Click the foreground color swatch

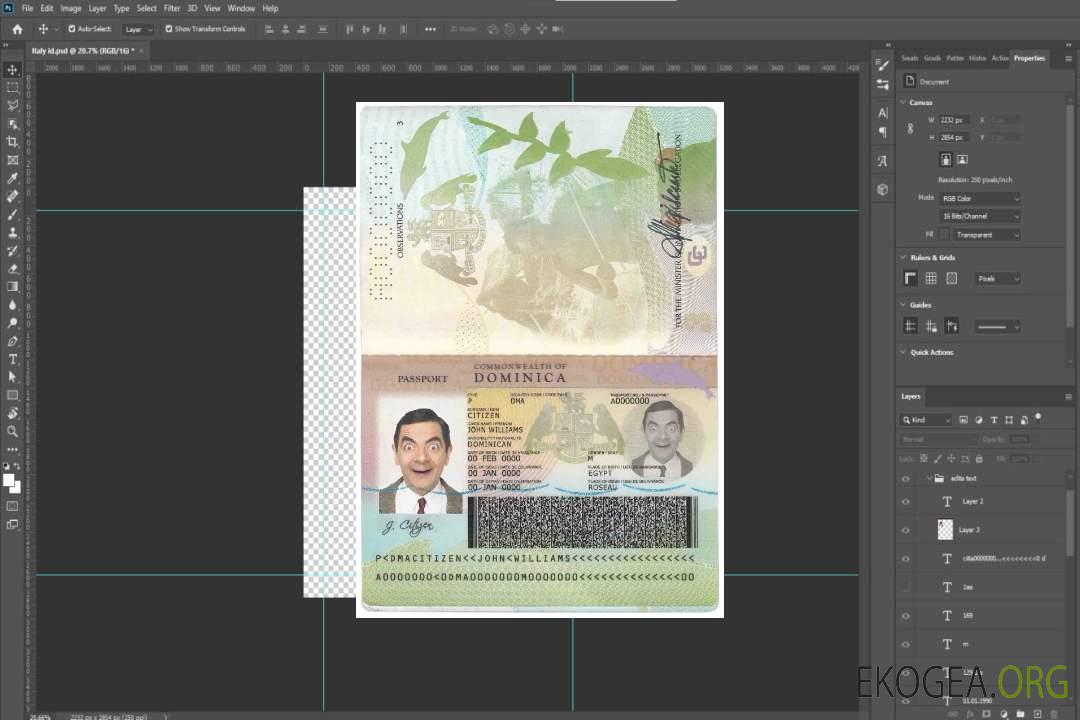tap(9, 480)
